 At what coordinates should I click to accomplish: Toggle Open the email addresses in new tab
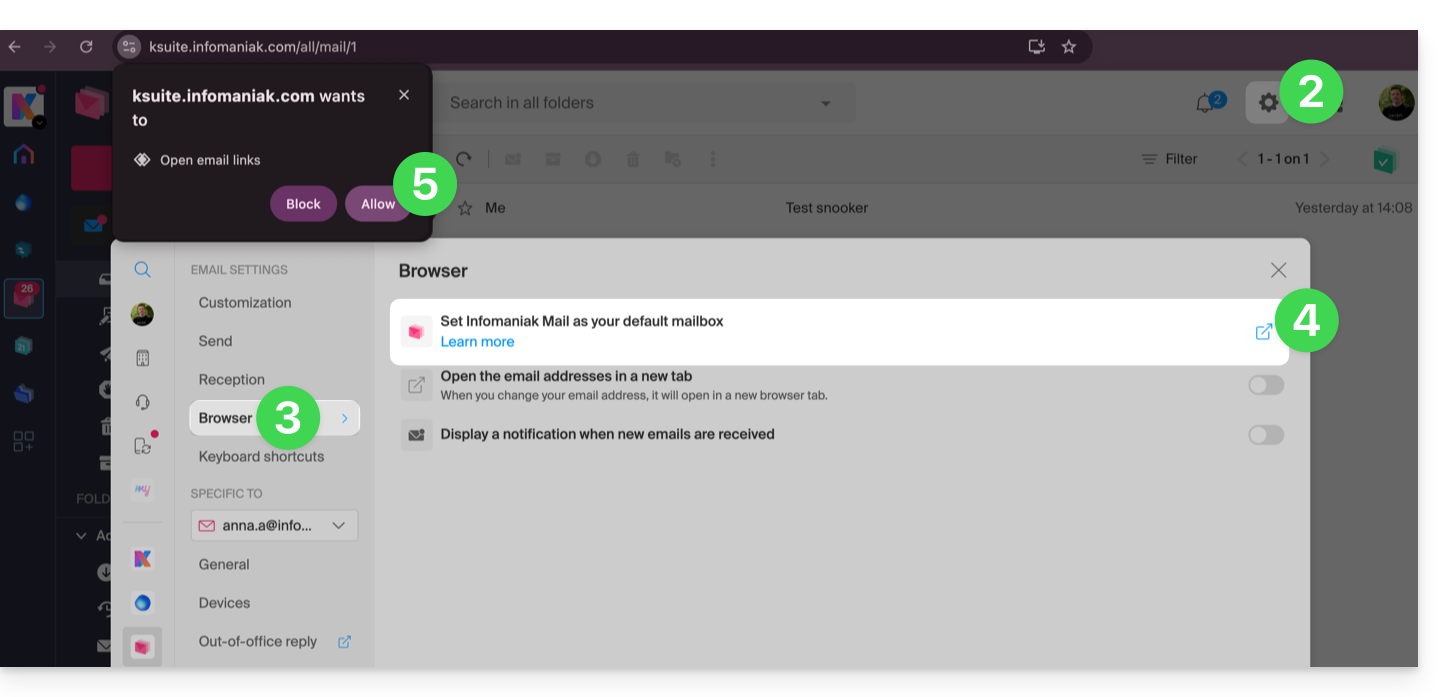pyautogui.click(x=1265, y=385)
